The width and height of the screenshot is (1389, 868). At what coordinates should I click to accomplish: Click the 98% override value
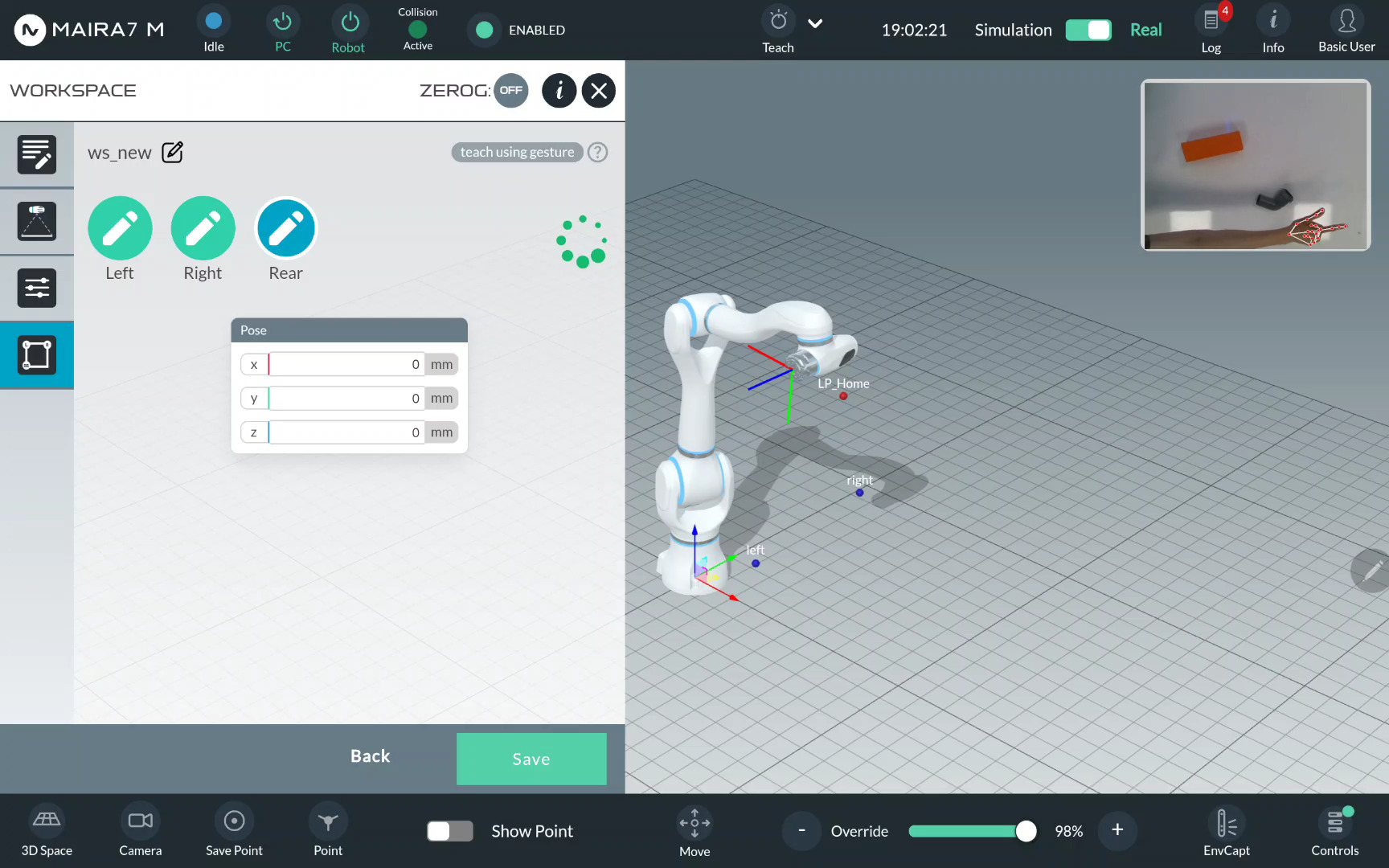tap(1068, 831)
